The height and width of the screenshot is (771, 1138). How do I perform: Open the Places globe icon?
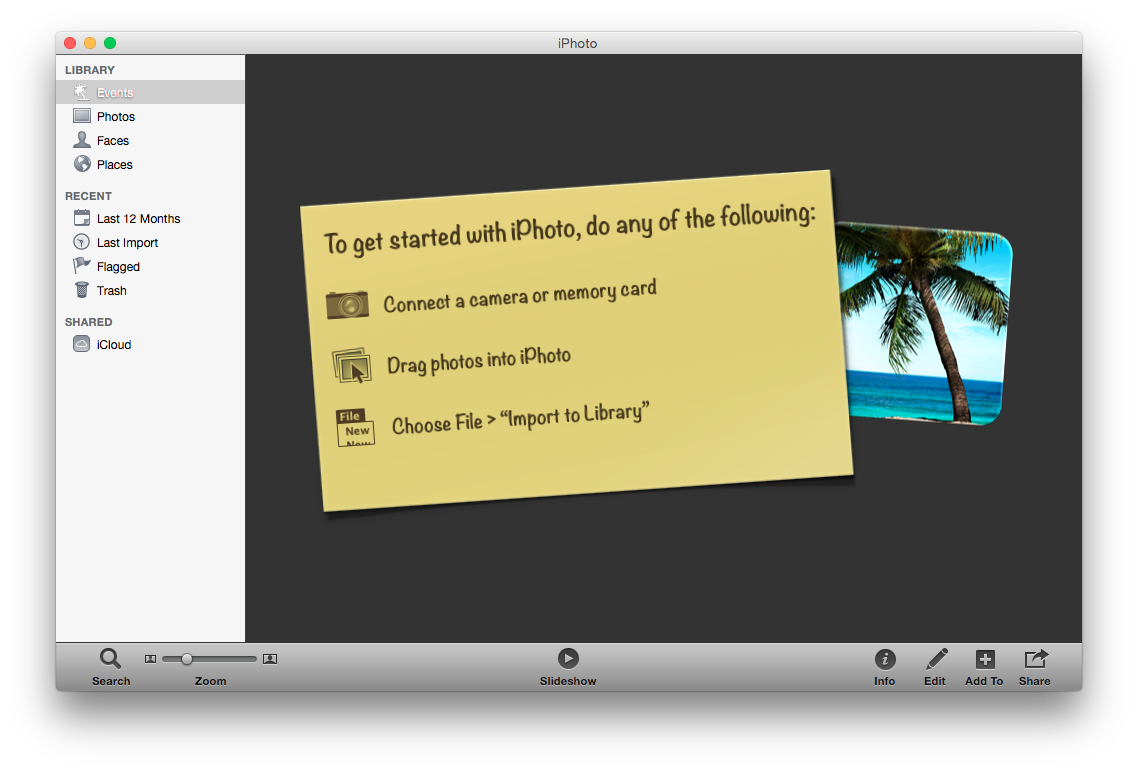(82, 164)
